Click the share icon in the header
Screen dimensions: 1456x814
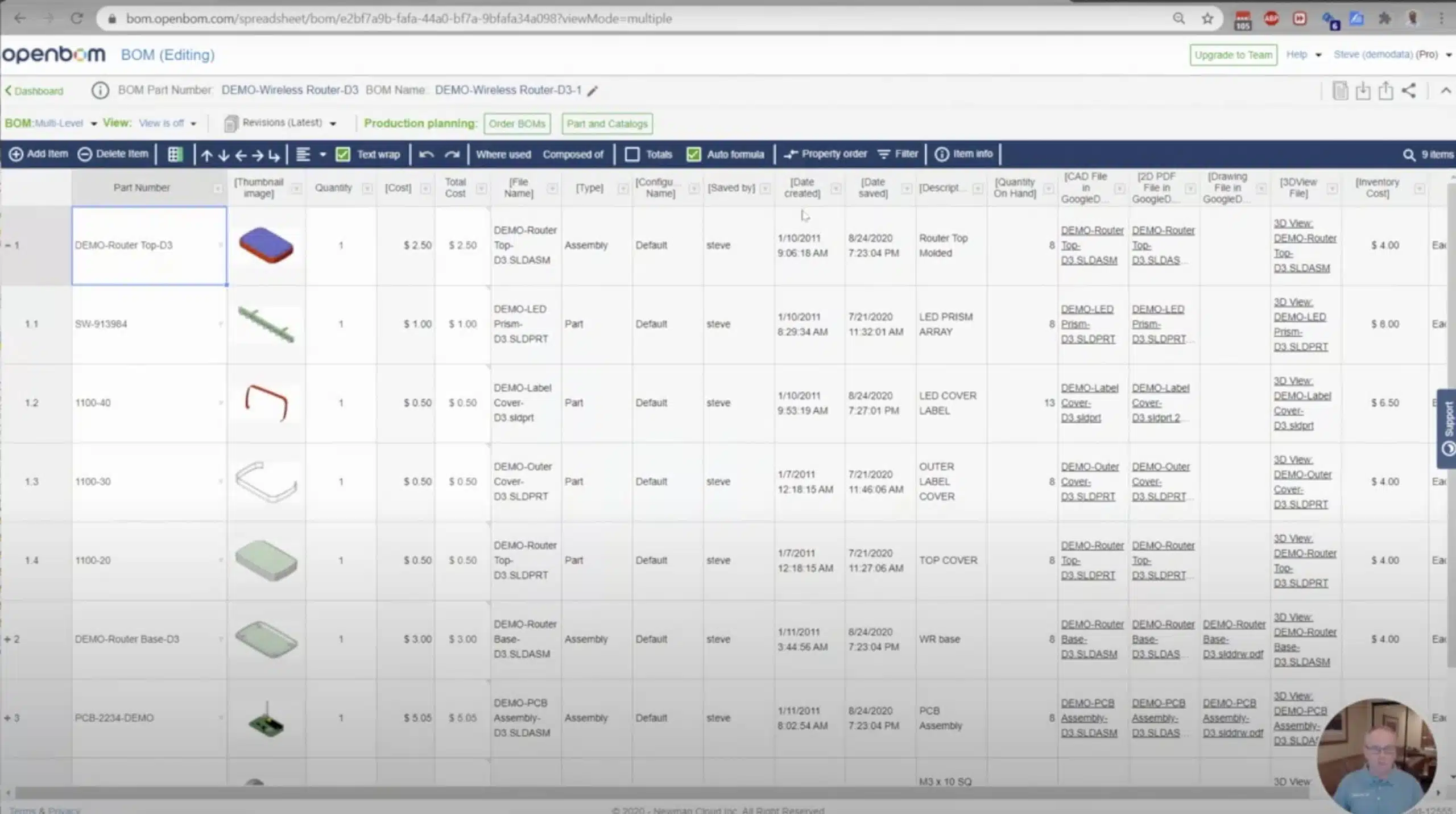click(1409, 90)
